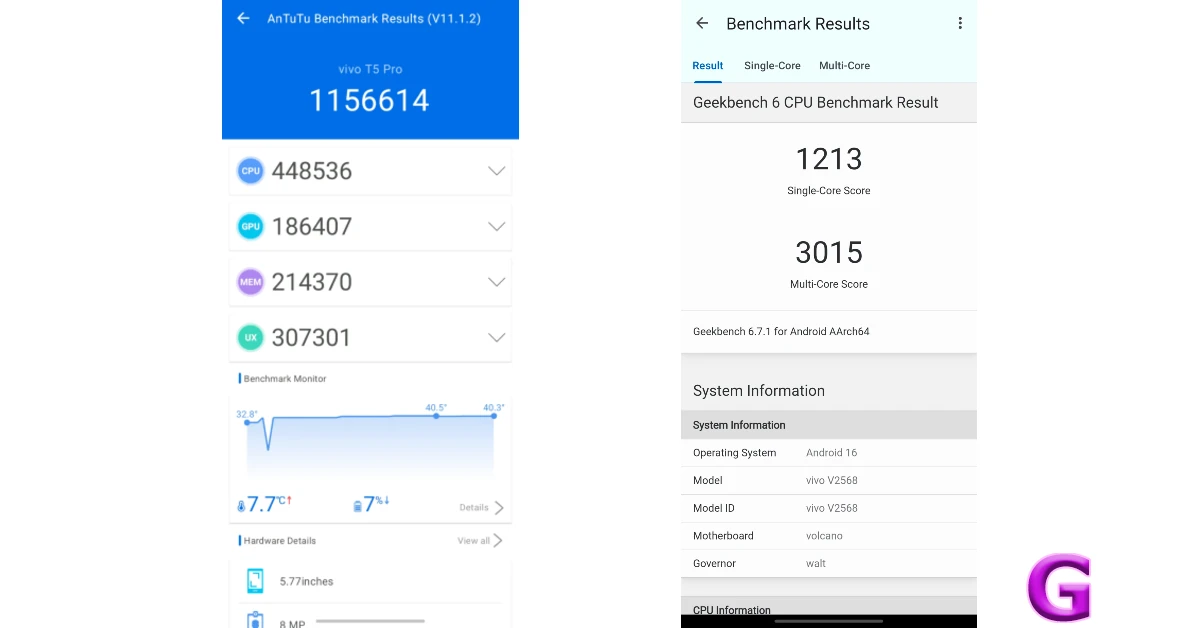Screen dimensions: 1200x628
Task: Expand the MEM 214370 score row
Action: [x=370, y=282]
